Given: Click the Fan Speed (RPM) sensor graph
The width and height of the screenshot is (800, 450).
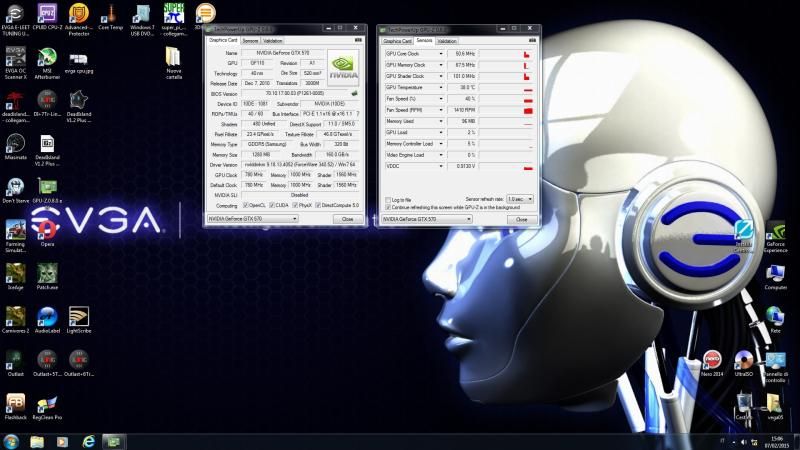Looking at the screenshot, I should click(x=506, y=110).
